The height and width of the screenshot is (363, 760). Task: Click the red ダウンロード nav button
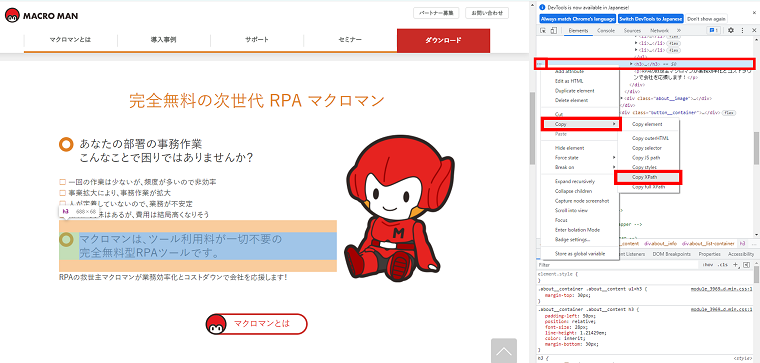click(x=443, y=40)
